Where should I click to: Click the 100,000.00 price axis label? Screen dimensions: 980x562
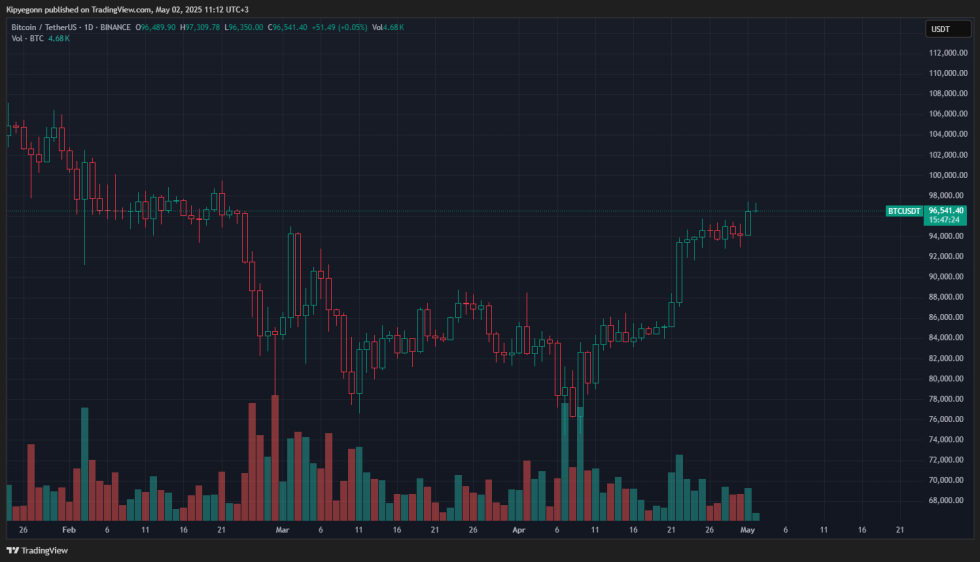[x=946, y=175]
